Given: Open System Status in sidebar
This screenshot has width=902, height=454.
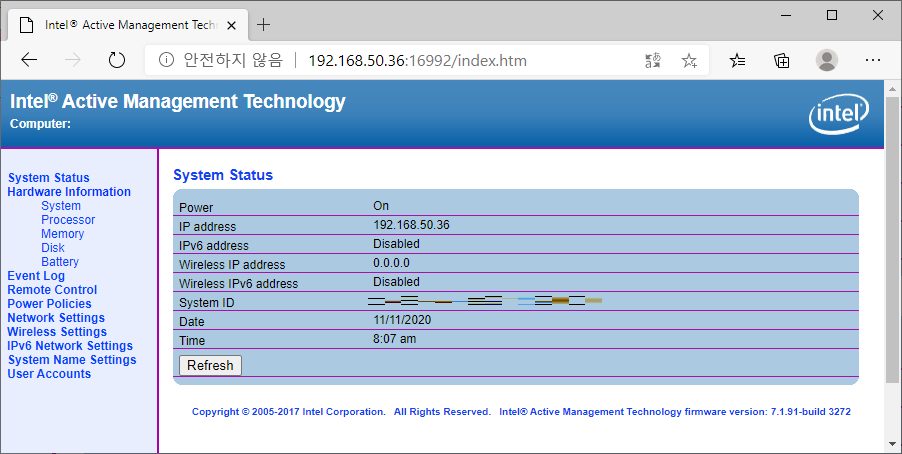Looking at the screenshot, I should coord(49,178).
